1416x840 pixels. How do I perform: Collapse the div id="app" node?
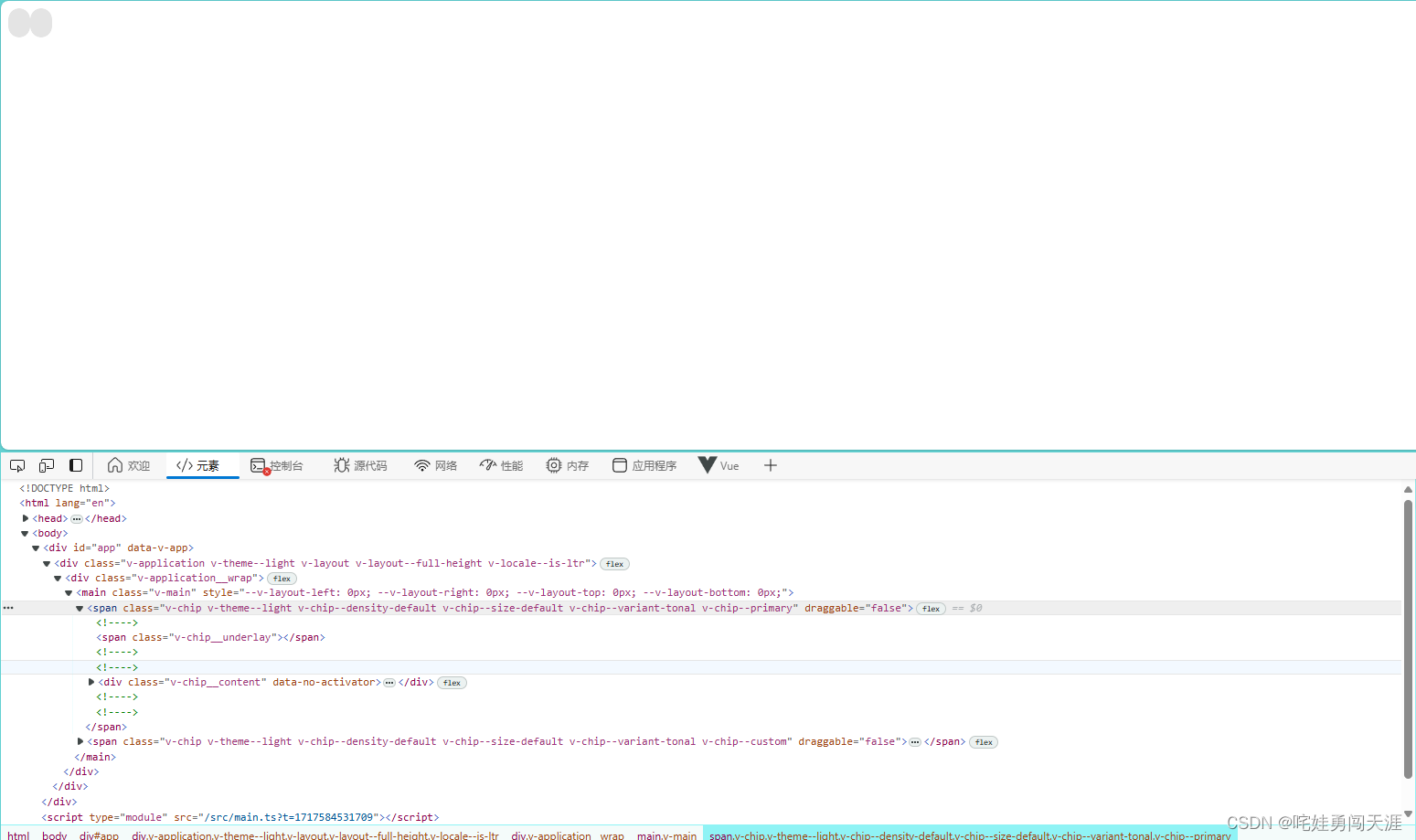(36, 548)
